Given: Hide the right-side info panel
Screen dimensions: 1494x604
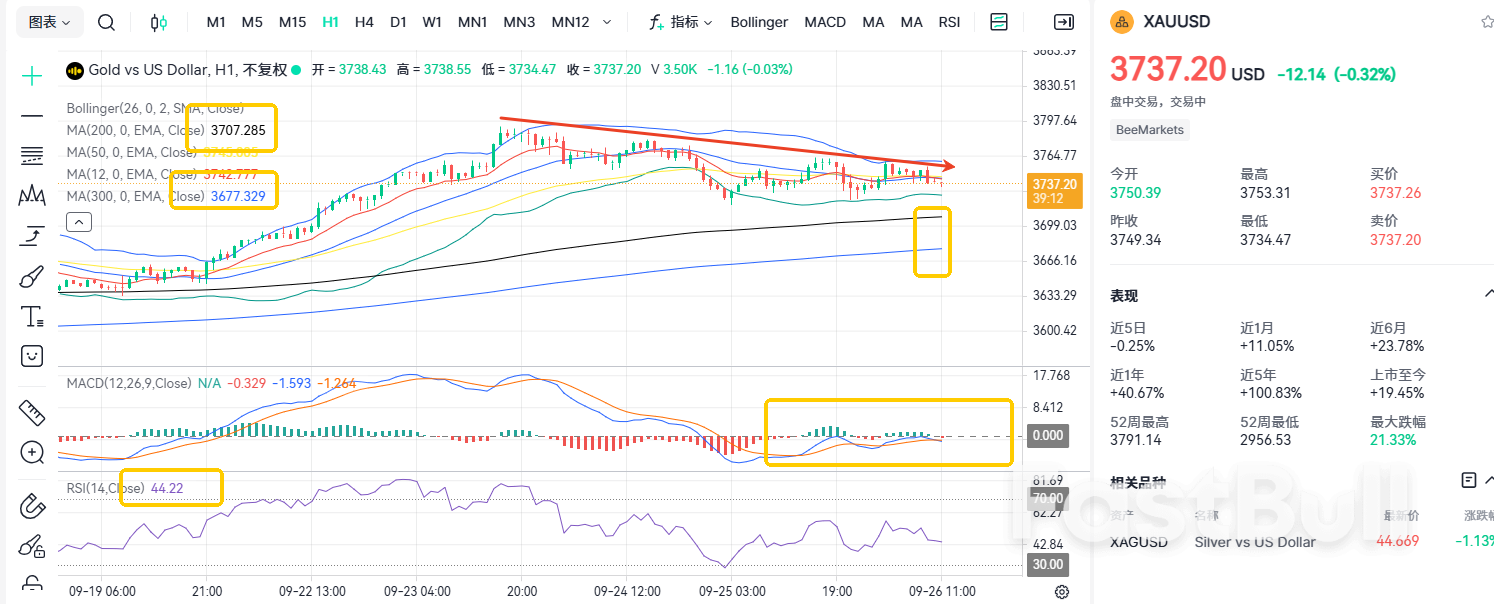Looking at the screenshot, I should 1064,22.
